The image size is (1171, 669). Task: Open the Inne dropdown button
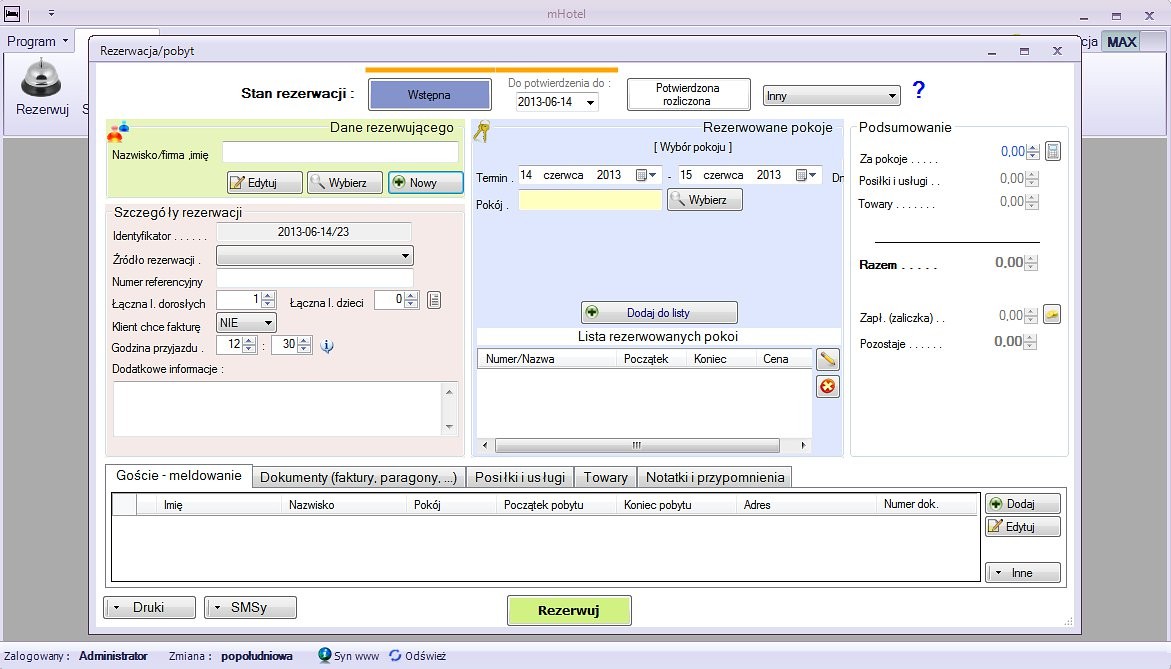(1022, 573)
